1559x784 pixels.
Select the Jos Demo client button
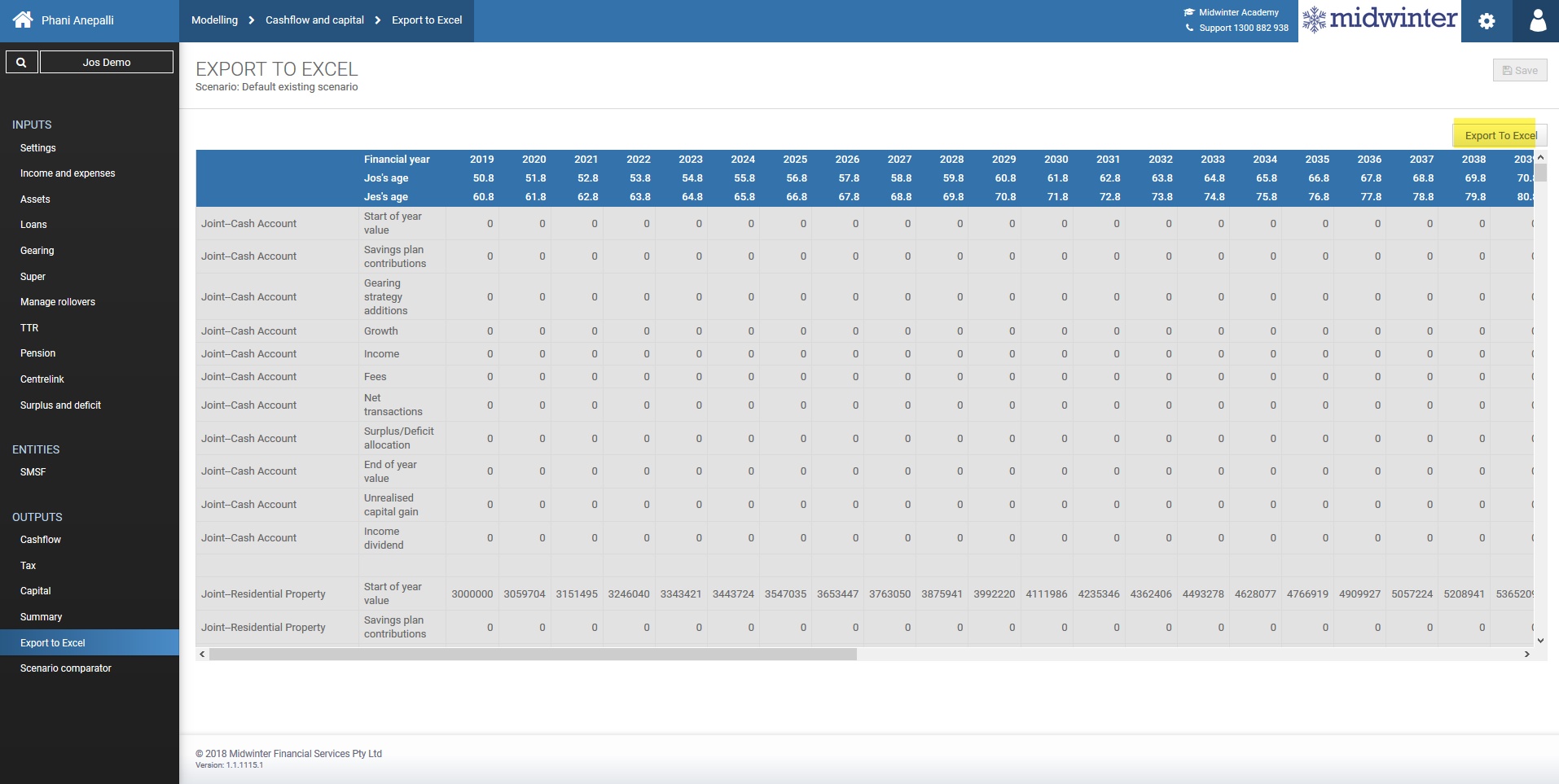coord(107,62)
